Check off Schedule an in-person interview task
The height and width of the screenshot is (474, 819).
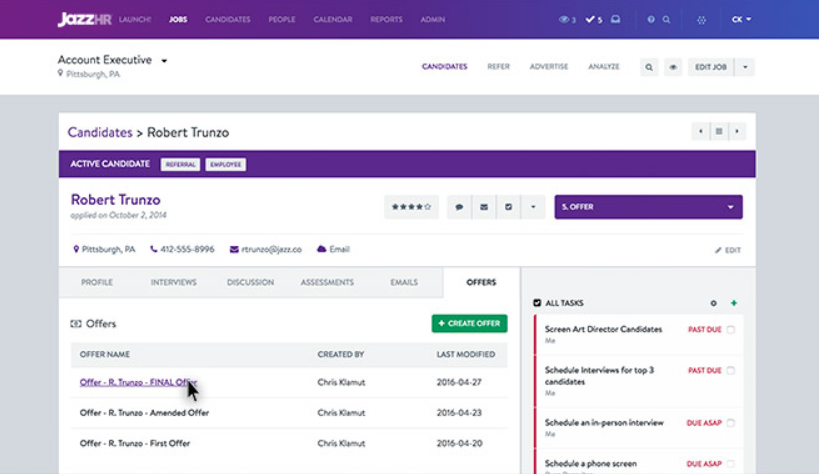pyautogui.click(x=731, y=422)
